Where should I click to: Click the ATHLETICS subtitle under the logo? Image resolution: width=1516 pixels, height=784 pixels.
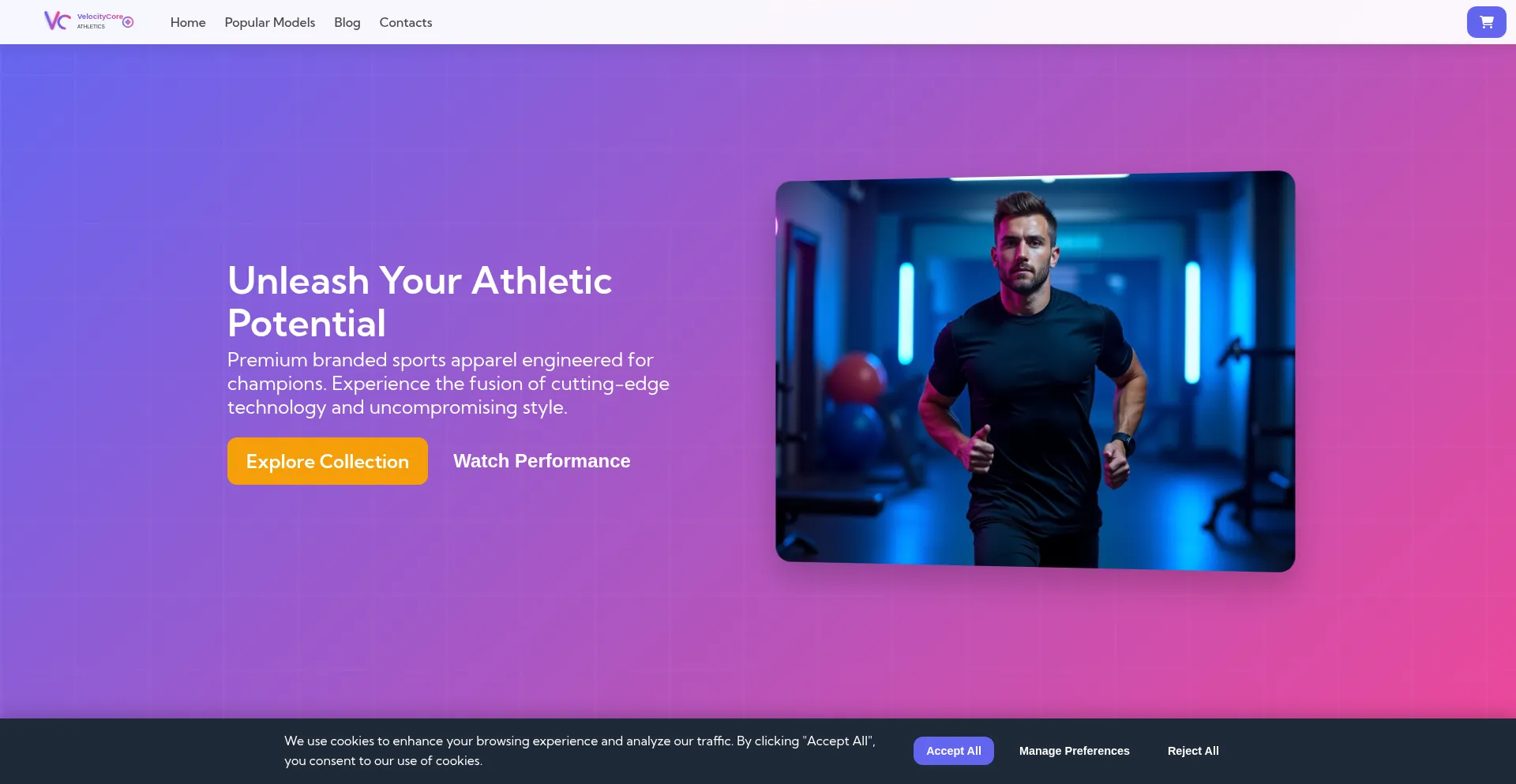[x=91, y=27]
